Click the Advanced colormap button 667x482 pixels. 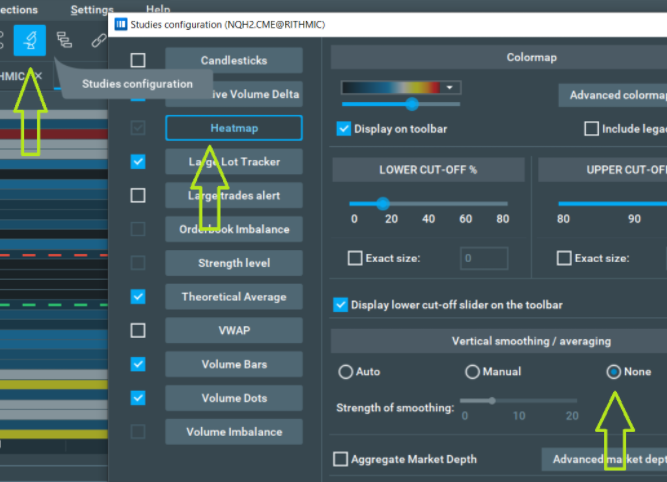tap(612, 95)
